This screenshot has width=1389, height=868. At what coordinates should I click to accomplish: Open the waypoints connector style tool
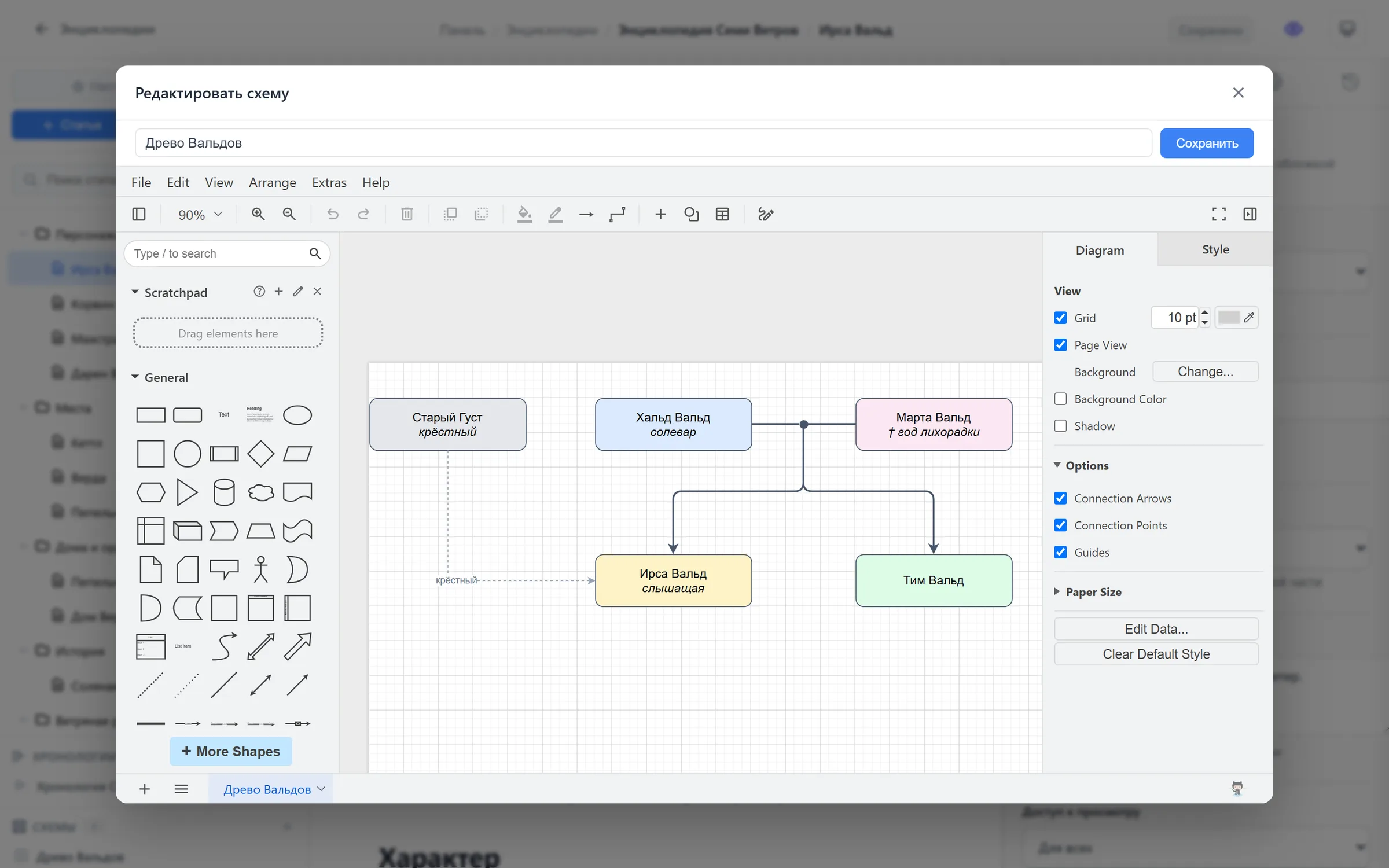[618, 214]
